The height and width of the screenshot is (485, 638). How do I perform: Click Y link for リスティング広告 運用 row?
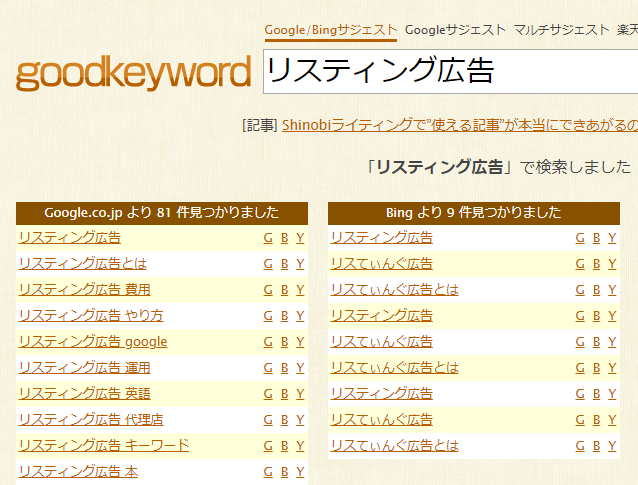[x=300, y=368]
